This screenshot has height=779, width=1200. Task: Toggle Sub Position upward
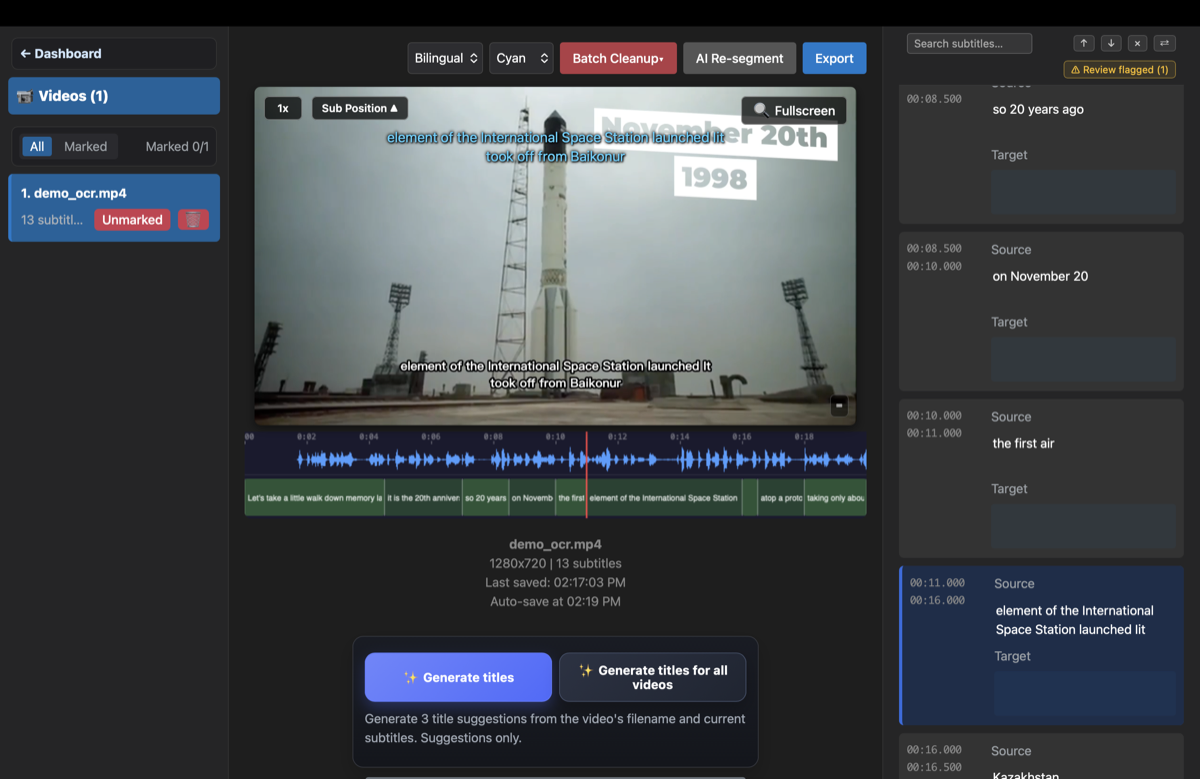click(x=359, y=108)
